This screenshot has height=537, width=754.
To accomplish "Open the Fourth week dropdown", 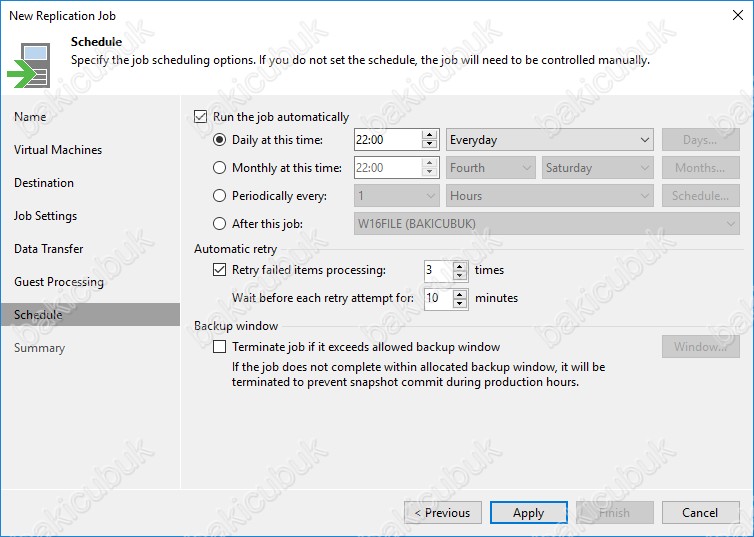I will tap(490, 168).
